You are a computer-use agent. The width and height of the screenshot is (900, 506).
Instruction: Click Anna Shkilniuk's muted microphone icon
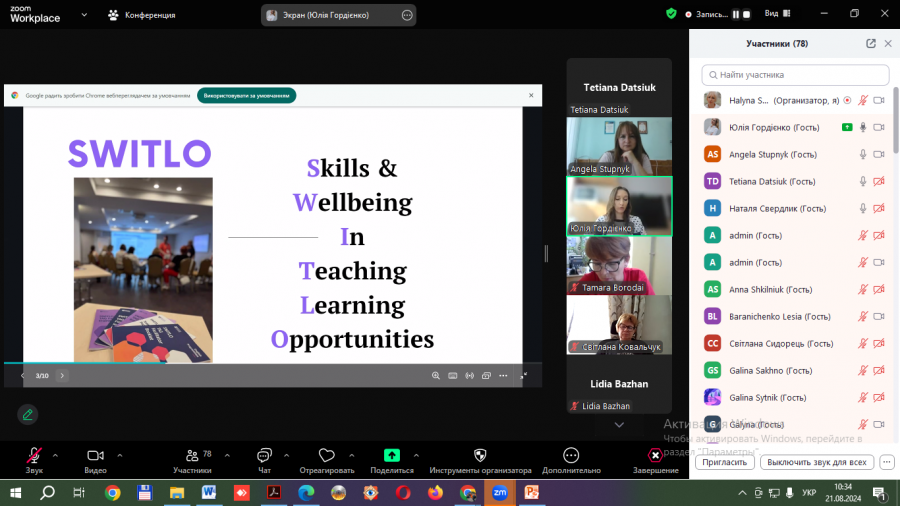tap(863, 289)
